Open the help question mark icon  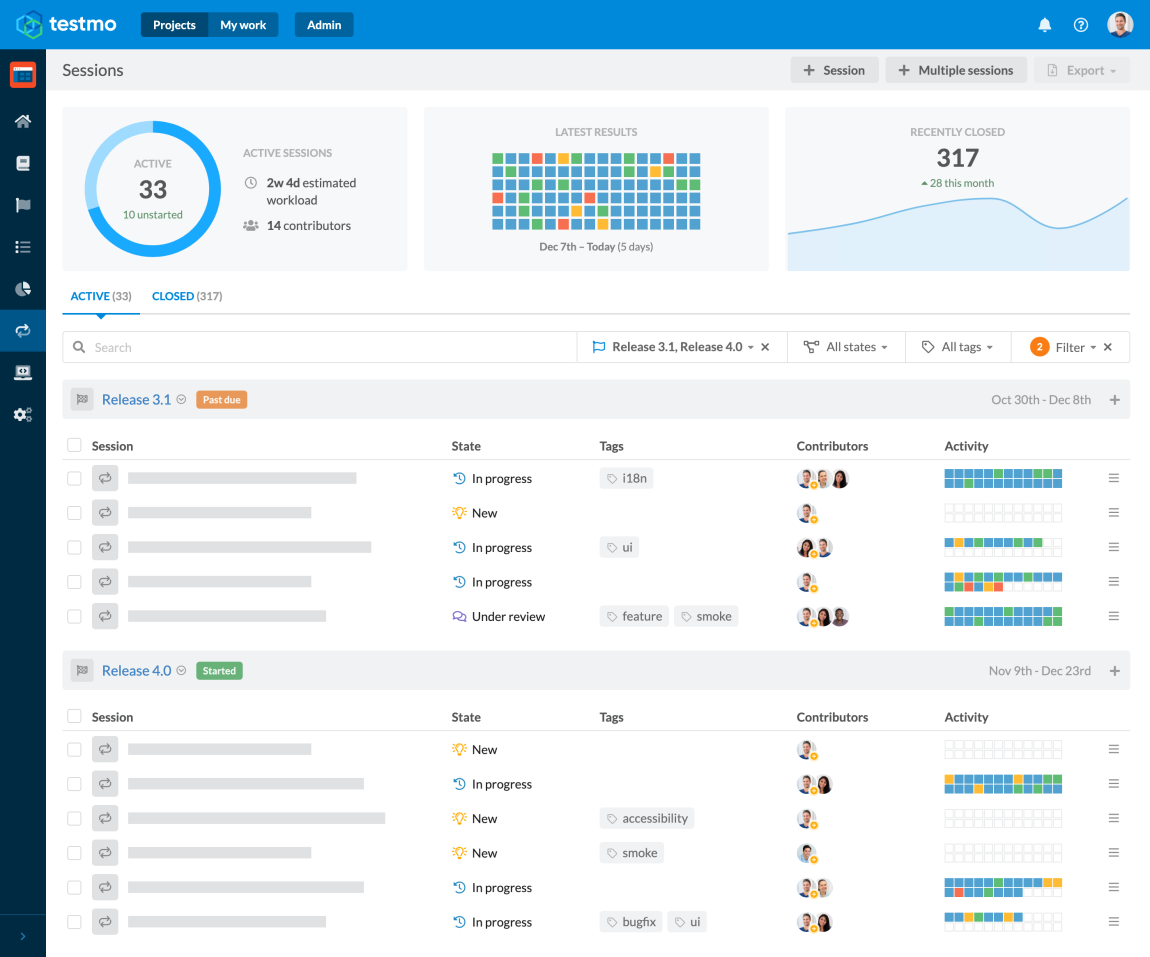point(1080,25)
